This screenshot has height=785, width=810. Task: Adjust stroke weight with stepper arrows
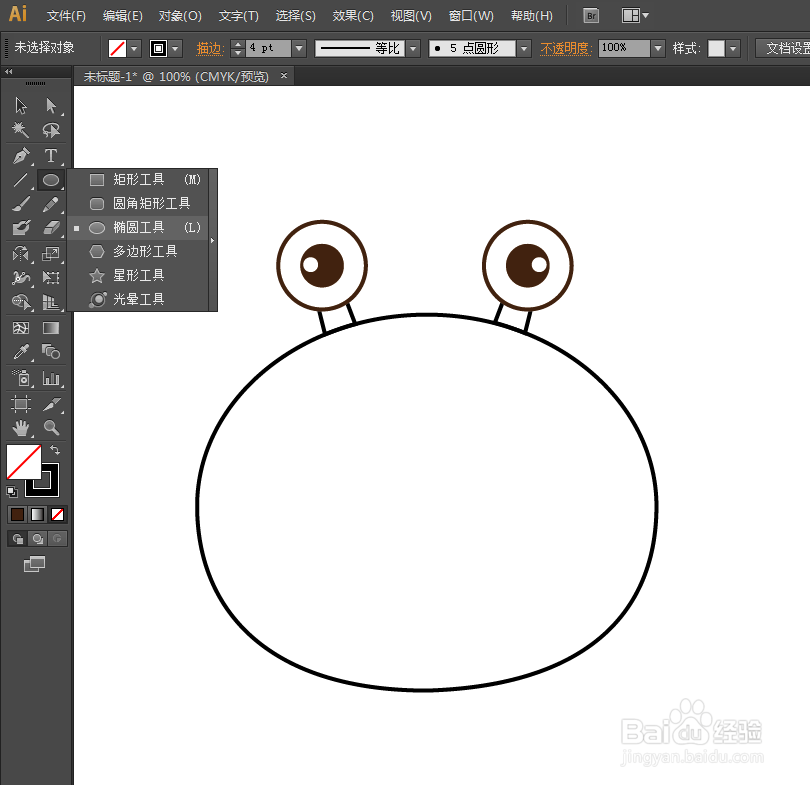pos(238,49)
